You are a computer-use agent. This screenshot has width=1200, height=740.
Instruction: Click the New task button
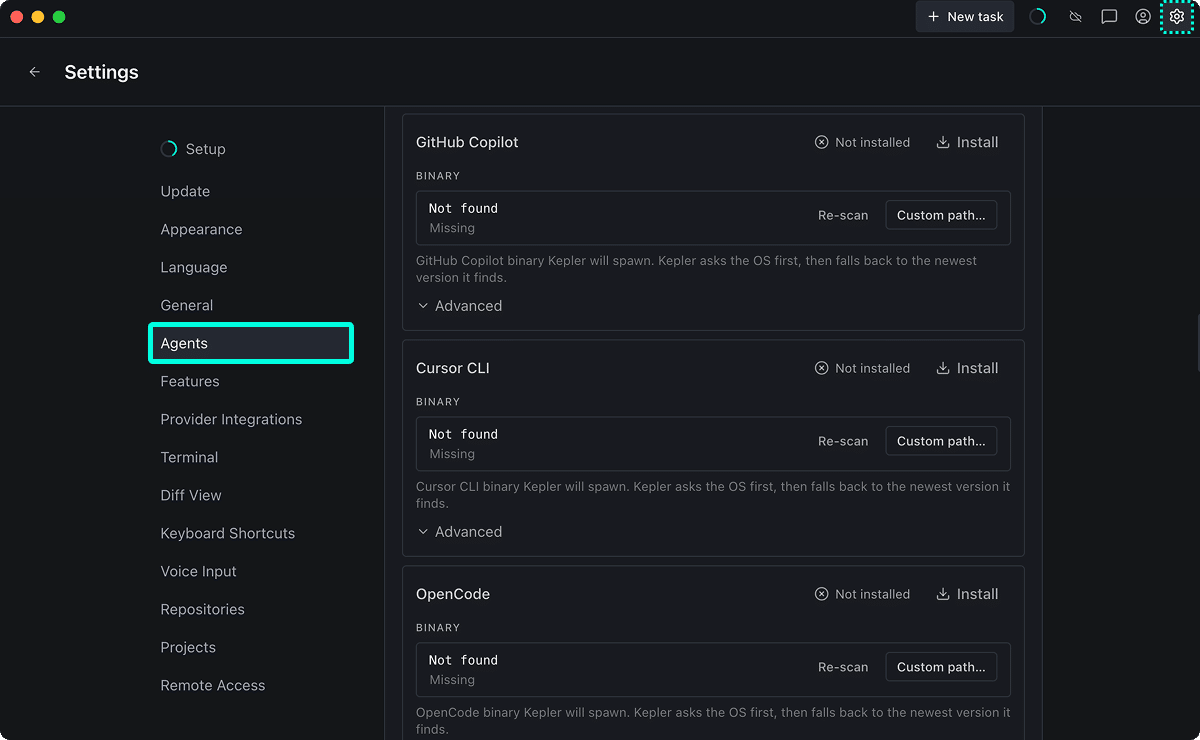tap(965, 17)
